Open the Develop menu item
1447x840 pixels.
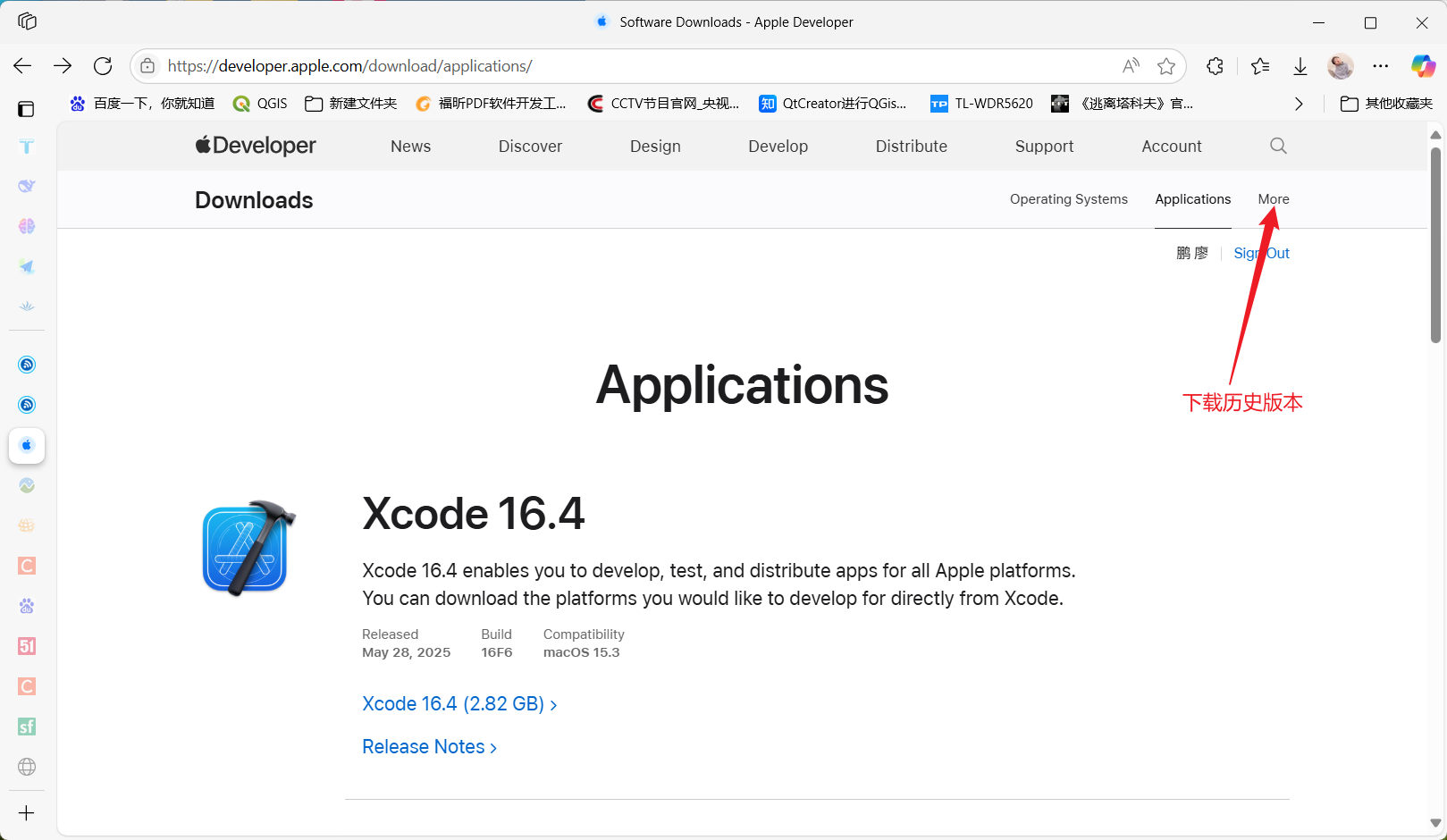(778, 147)
